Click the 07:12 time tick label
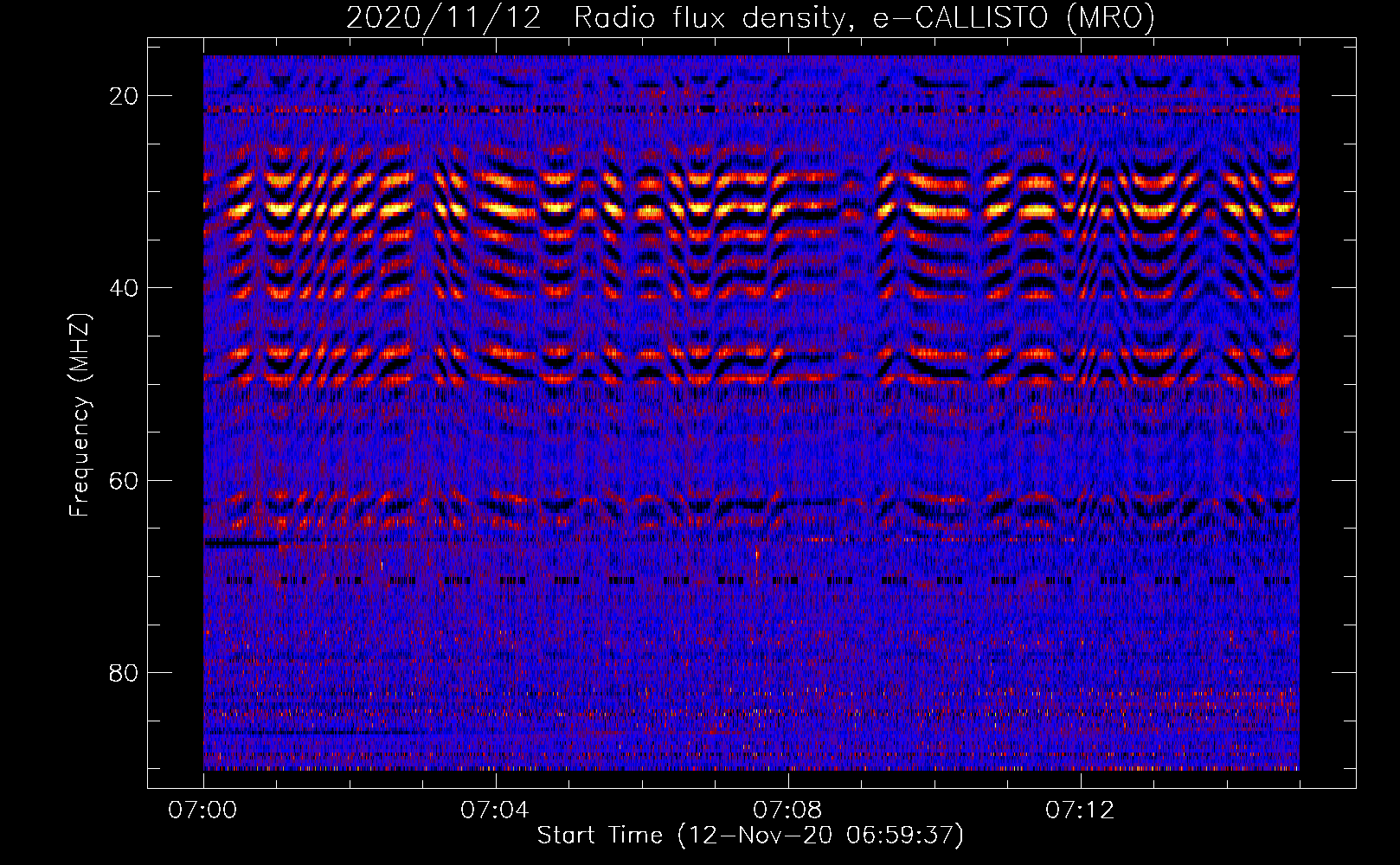1400x865 pixels. click(x=1080, y=811)
